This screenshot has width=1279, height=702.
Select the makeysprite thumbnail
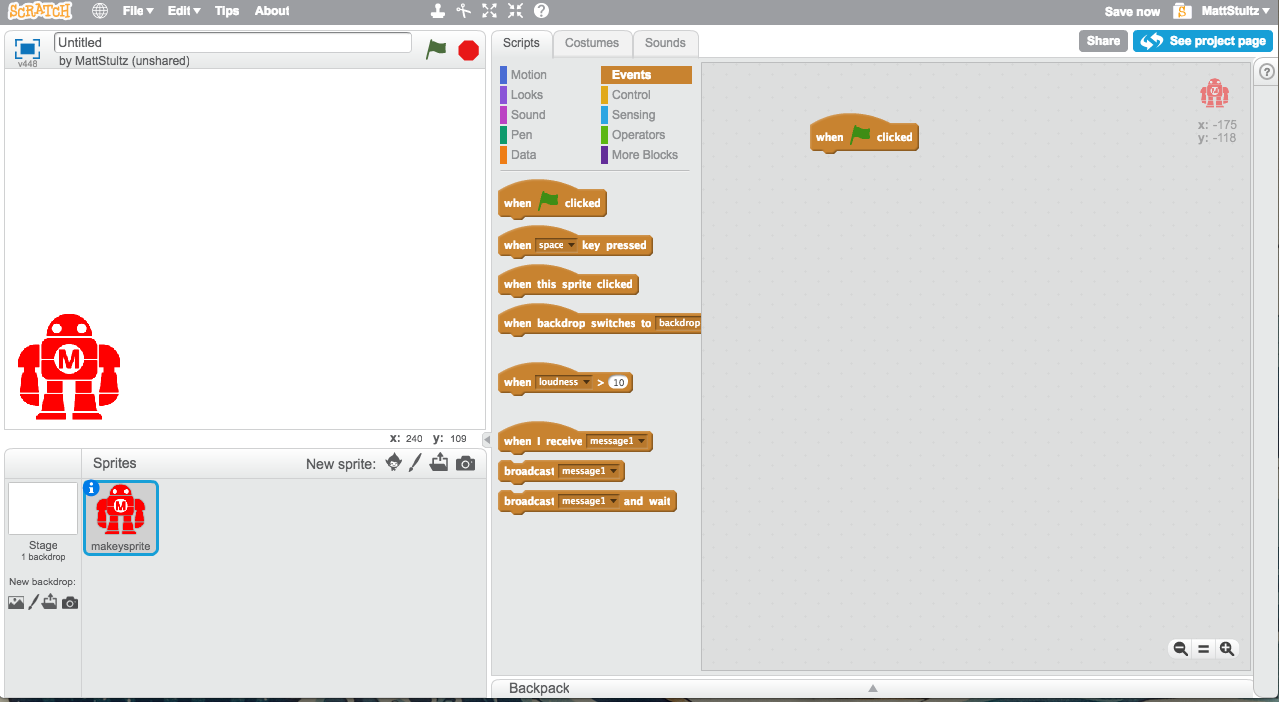point(120,517)
